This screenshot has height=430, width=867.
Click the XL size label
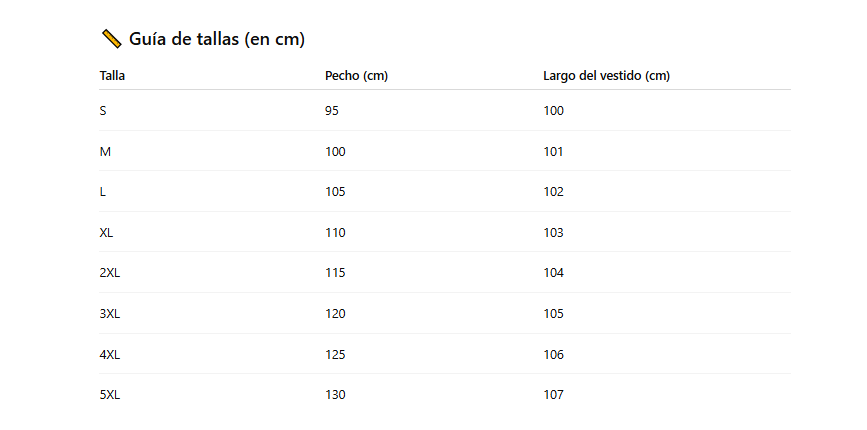tap(107, 232)
